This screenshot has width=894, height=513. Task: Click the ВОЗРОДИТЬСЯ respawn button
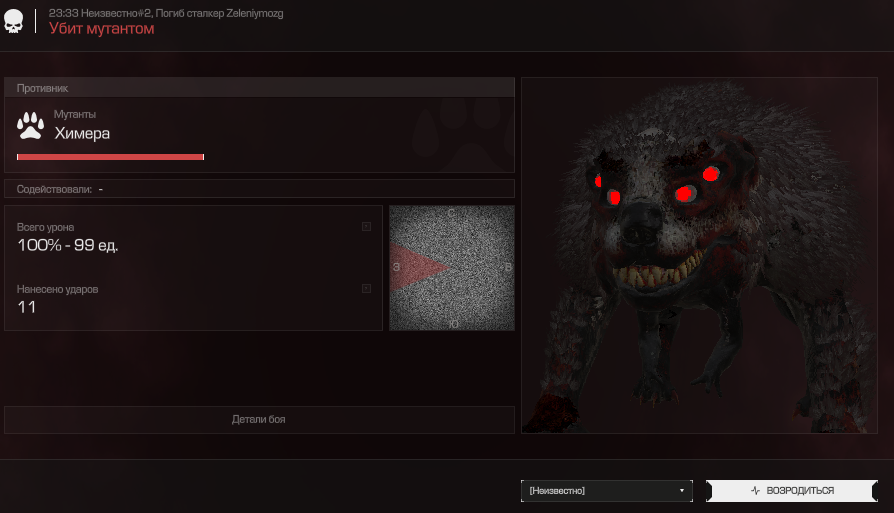[x=791, y=491]
